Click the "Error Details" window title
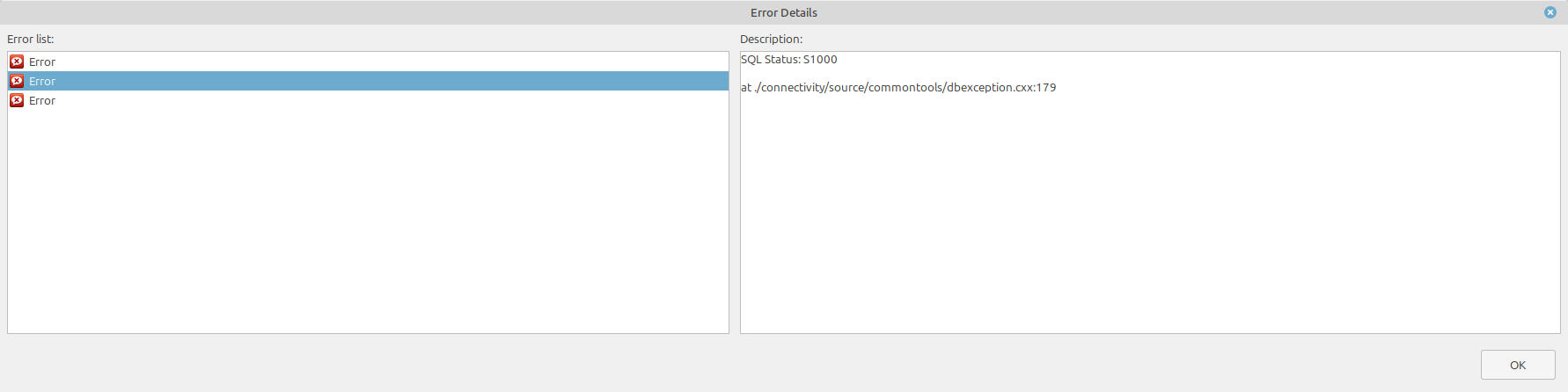The image size is (1568, 392). [x=783, y=12]
